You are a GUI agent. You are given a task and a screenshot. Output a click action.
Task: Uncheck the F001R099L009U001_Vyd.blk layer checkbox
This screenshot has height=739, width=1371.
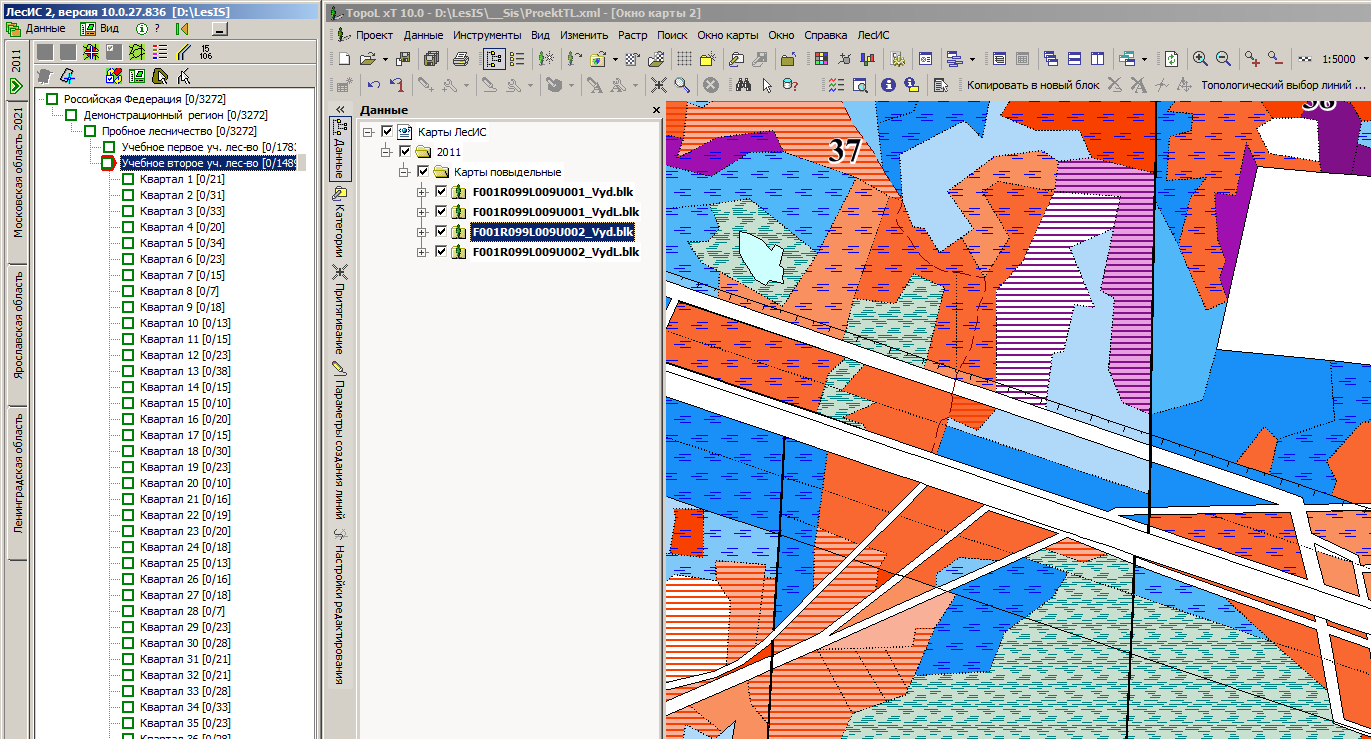[441, 192]
